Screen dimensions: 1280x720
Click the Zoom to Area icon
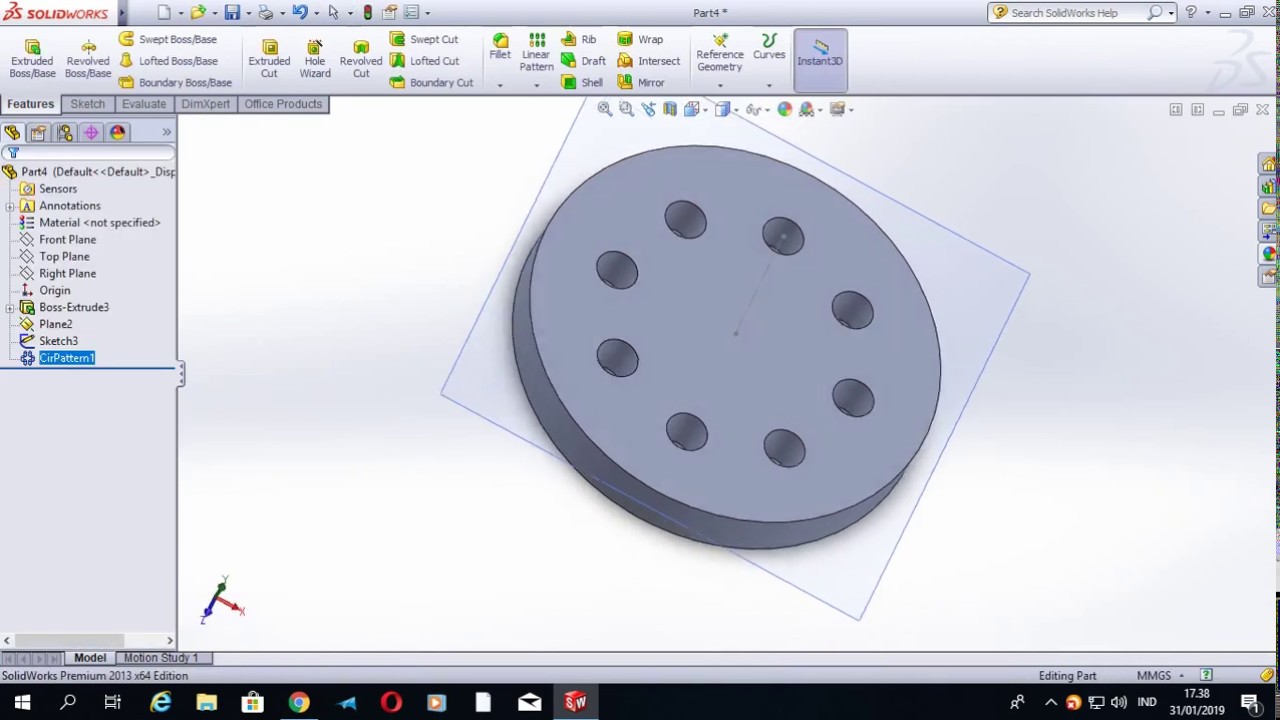coord(626,109)
